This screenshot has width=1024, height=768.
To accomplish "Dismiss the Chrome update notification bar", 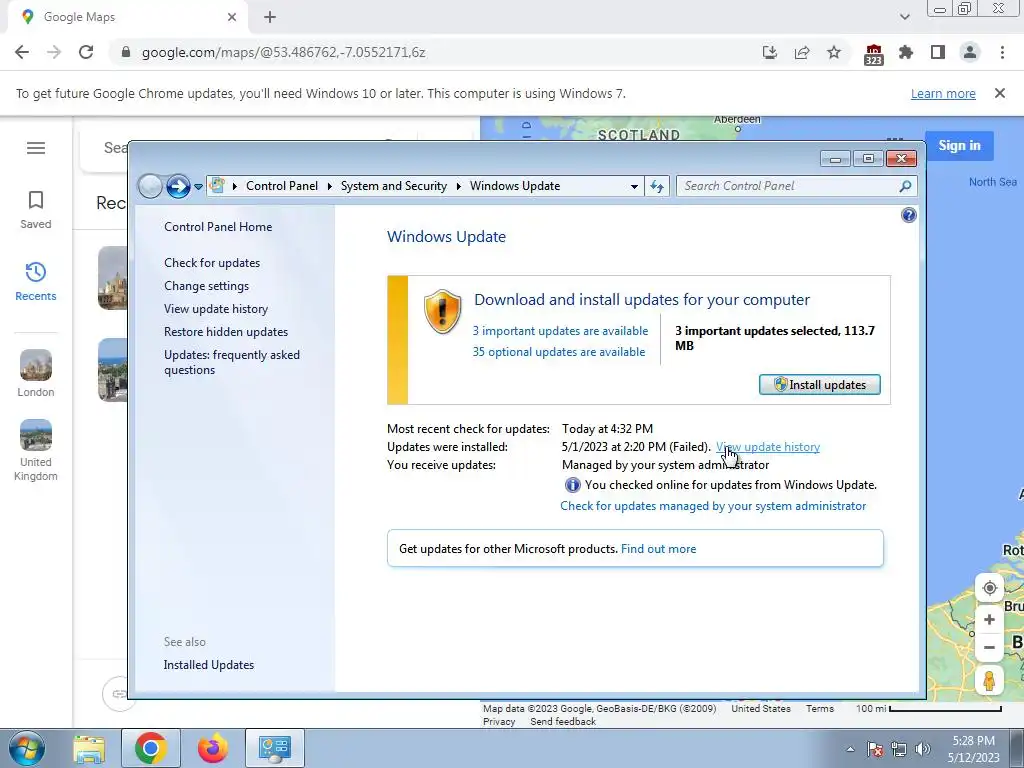I will pyautogui.click(x=1000, y=93).
